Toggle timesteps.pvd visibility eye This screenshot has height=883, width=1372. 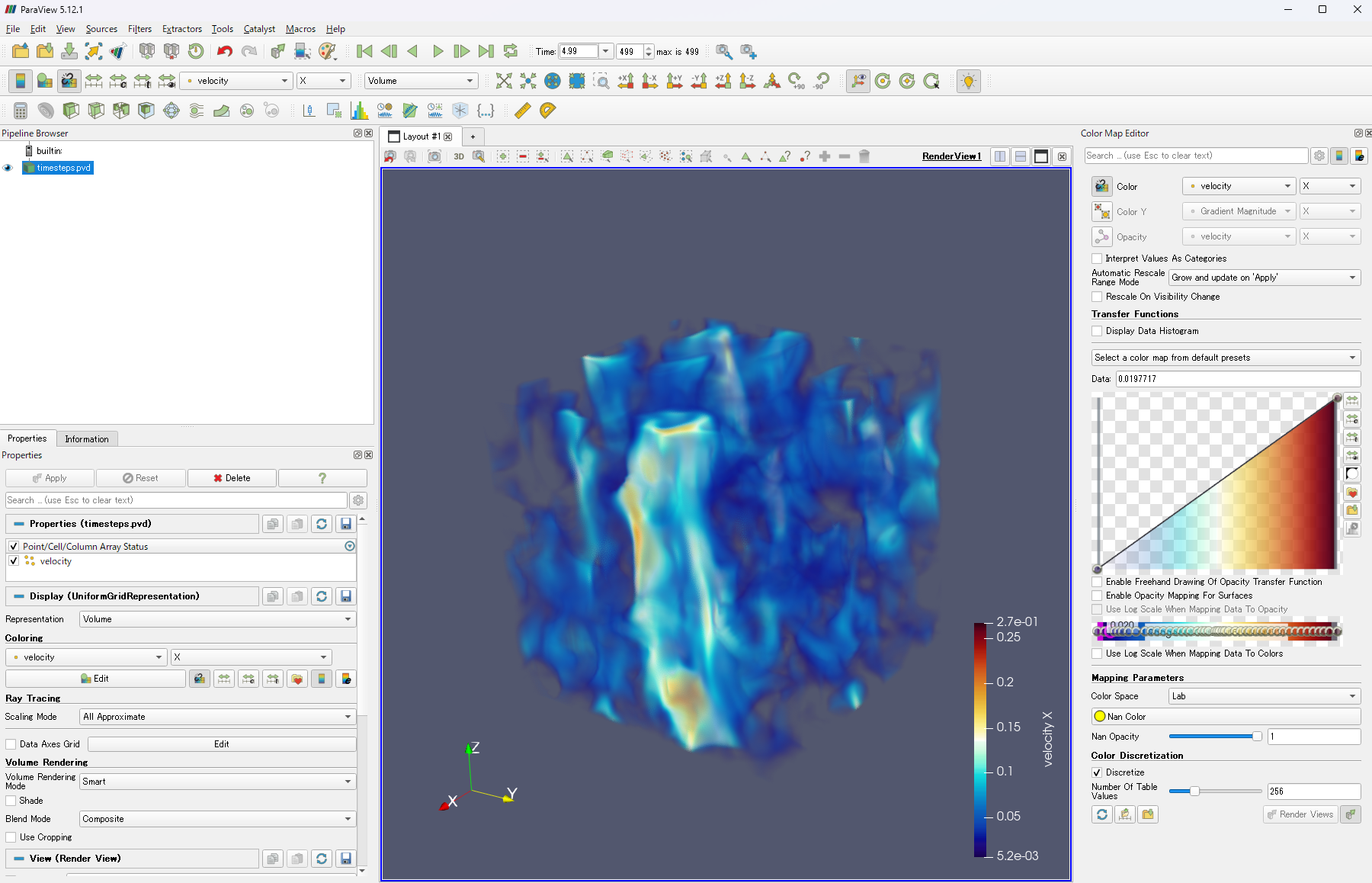pyautogui.click(x=8, y=168)
